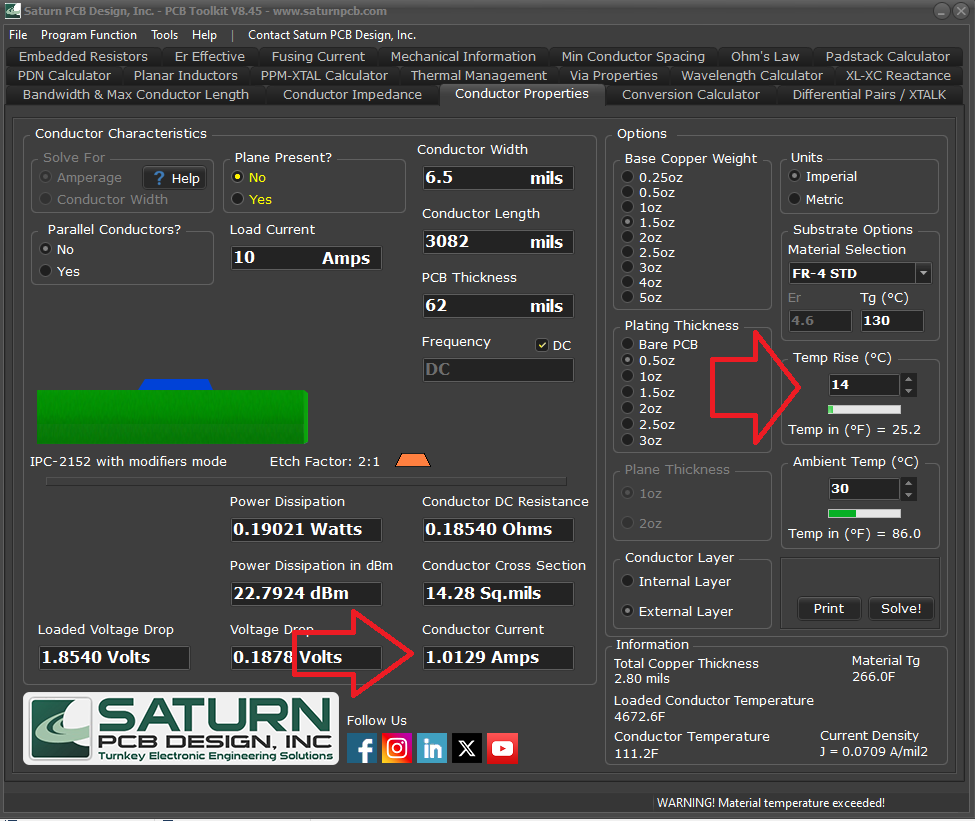Open Saturn PCB Facebook page icon
This screenshot has height=821, width=975.
click(x=362, y=748)
